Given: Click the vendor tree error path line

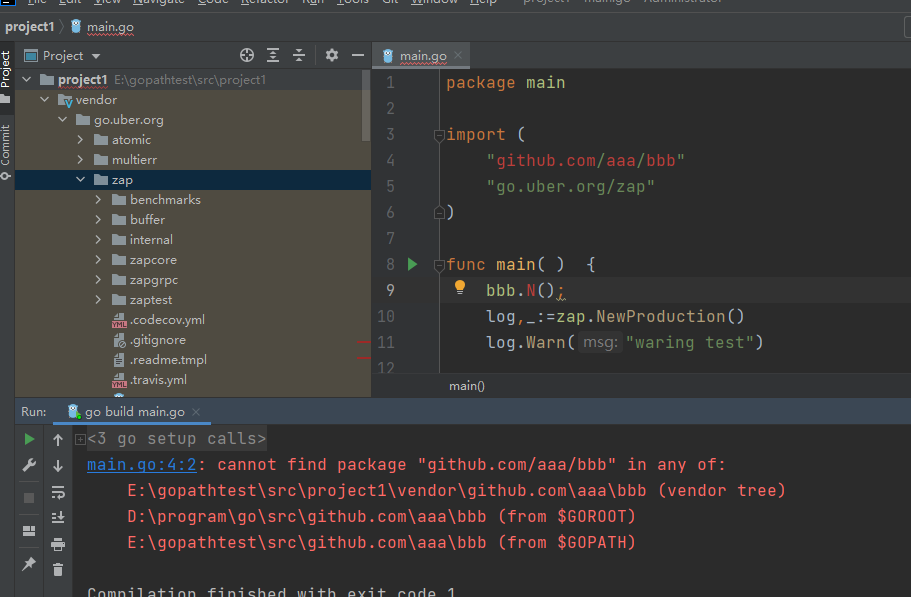Looking at the screenshot, I should 456,491.
